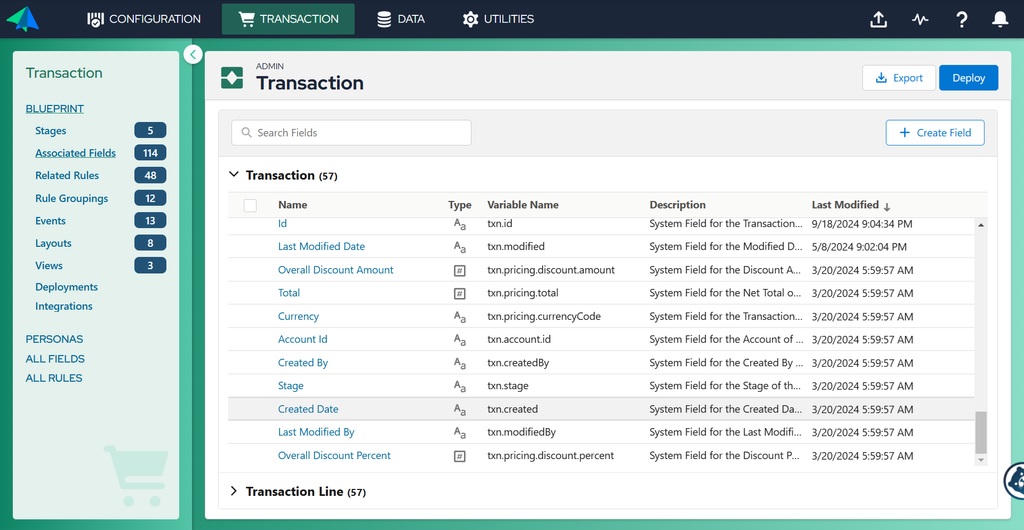
Task: Click text type icon for txn.account.id row
Action: (x=460, y=340)
